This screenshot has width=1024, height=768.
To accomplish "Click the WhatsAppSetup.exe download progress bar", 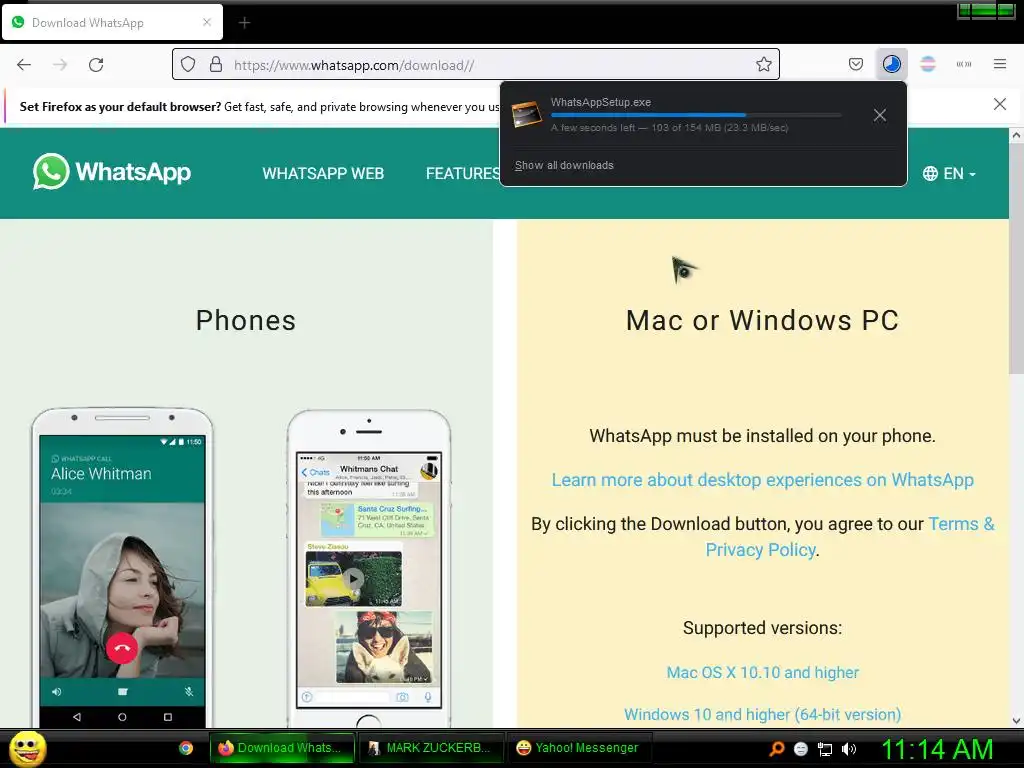I will [696, 115].
